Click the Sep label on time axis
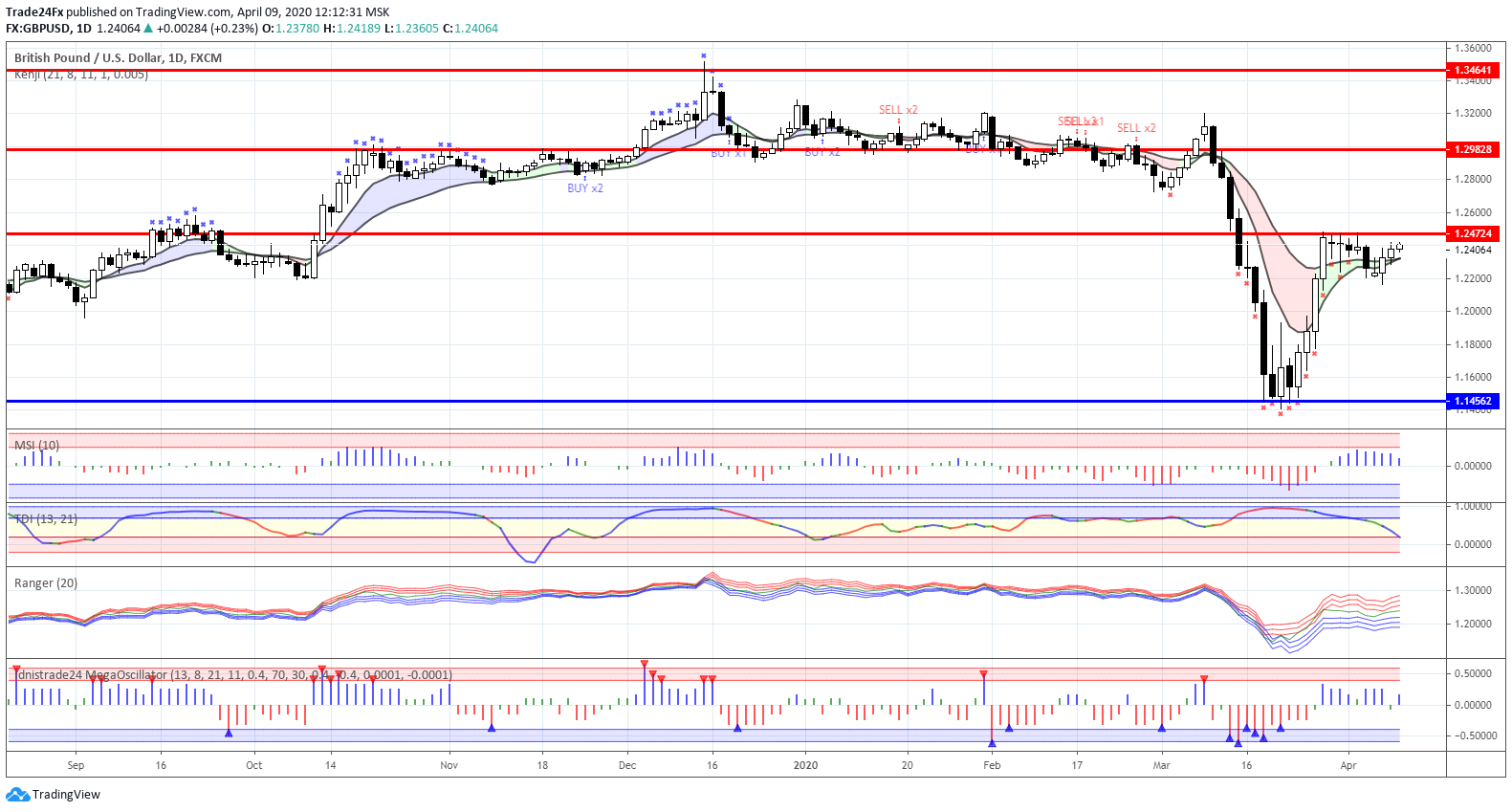This screenshot has height=812, width=1512. point(76,765)
